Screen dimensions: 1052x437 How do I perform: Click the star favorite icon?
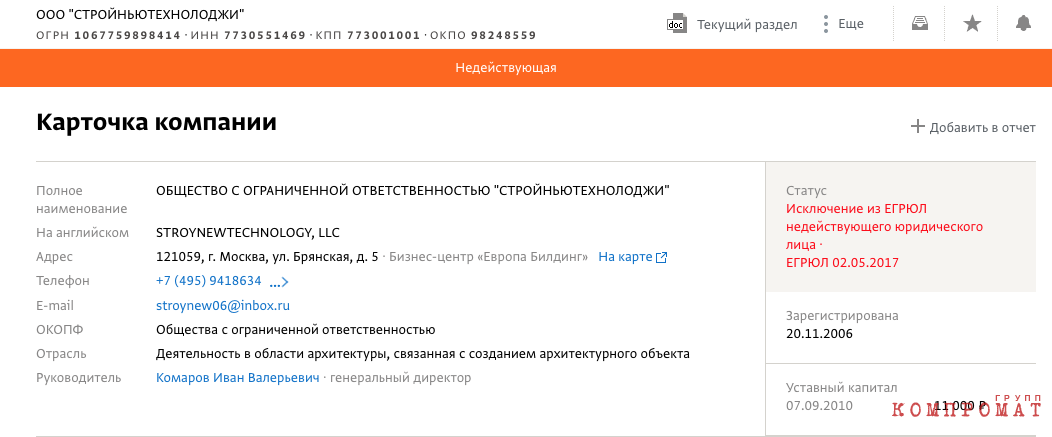point(971,24)
